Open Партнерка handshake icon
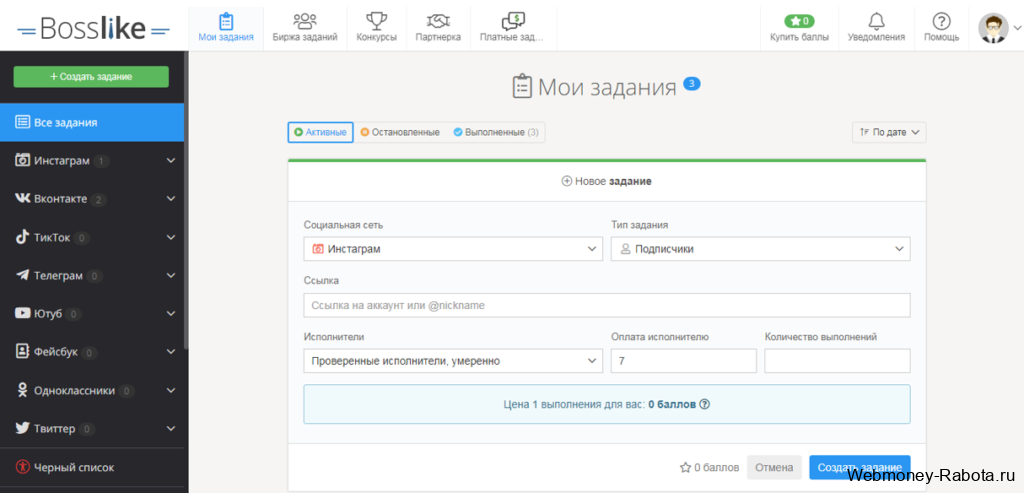Screen dimensions: 1024x493 coord(438,21)
